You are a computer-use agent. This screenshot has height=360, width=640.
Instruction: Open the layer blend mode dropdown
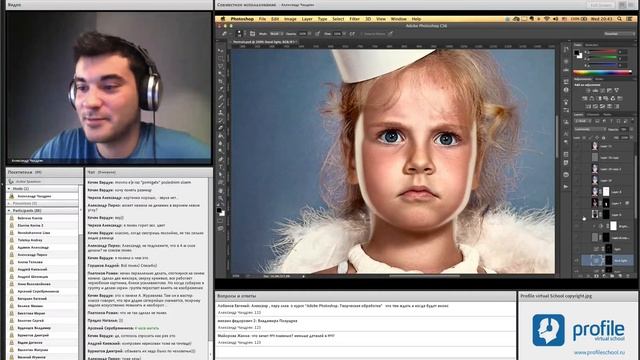[589, 129]
